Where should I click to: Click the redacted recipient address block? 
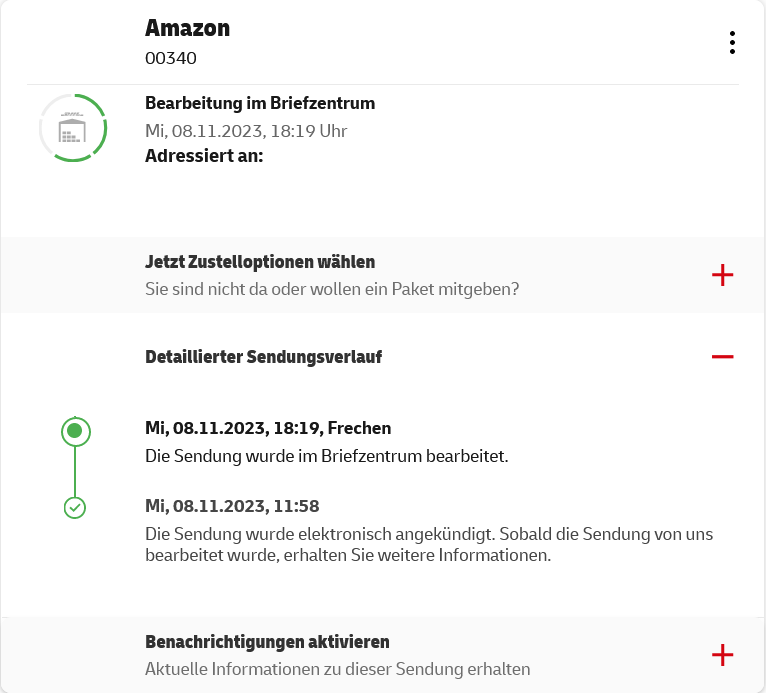416,195
